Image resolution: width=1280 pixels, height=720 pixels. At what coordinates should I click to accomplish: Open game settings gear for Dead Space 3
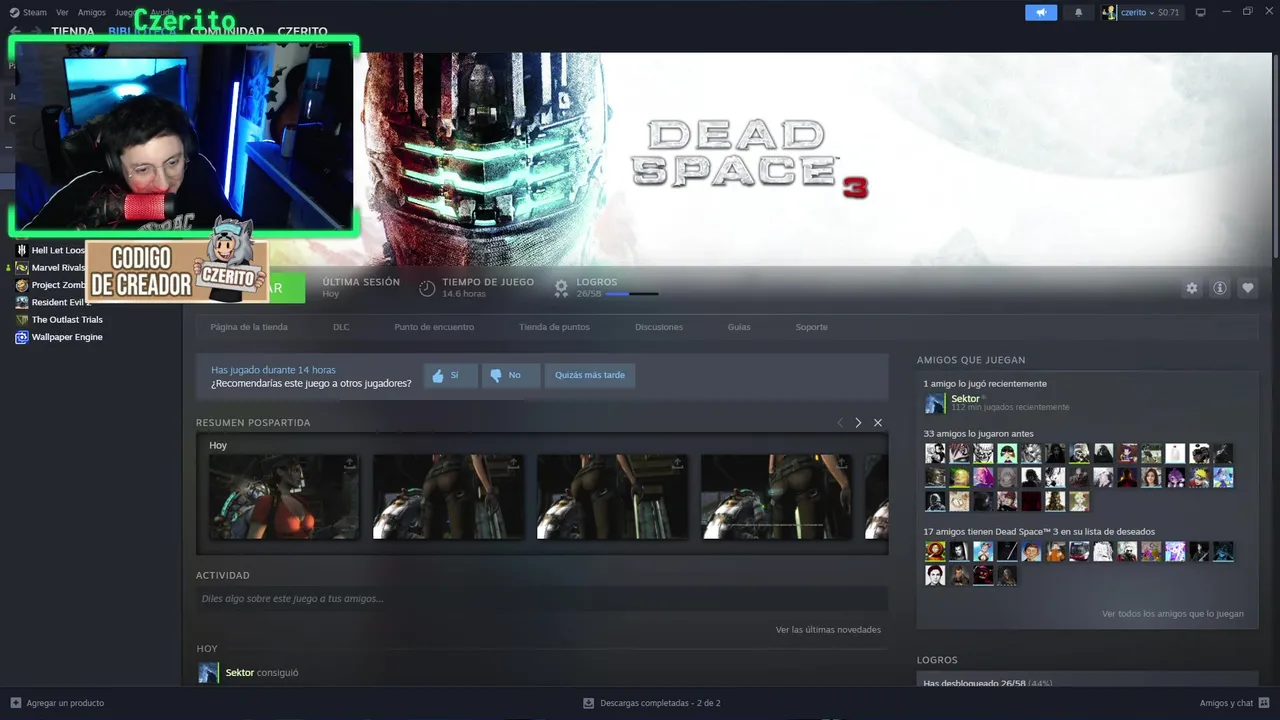coord(1191,288)
